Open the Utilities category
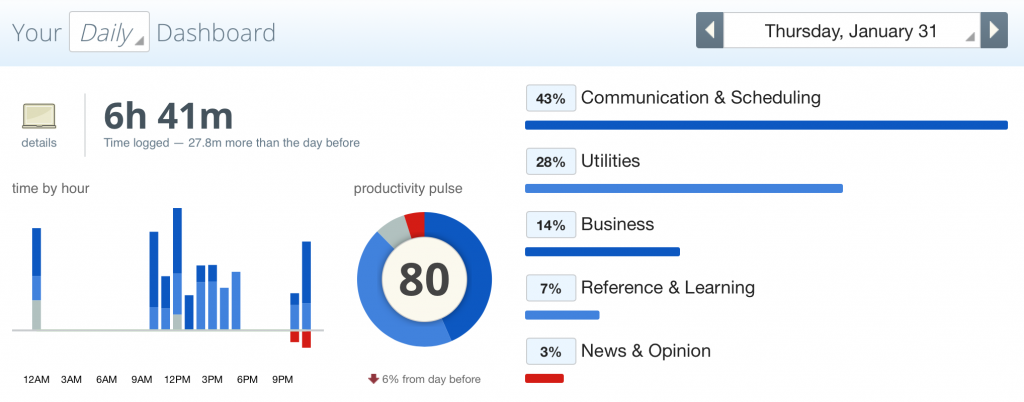Image resolution: width=1024 pixels, height=402 pixels. (611, 161)
